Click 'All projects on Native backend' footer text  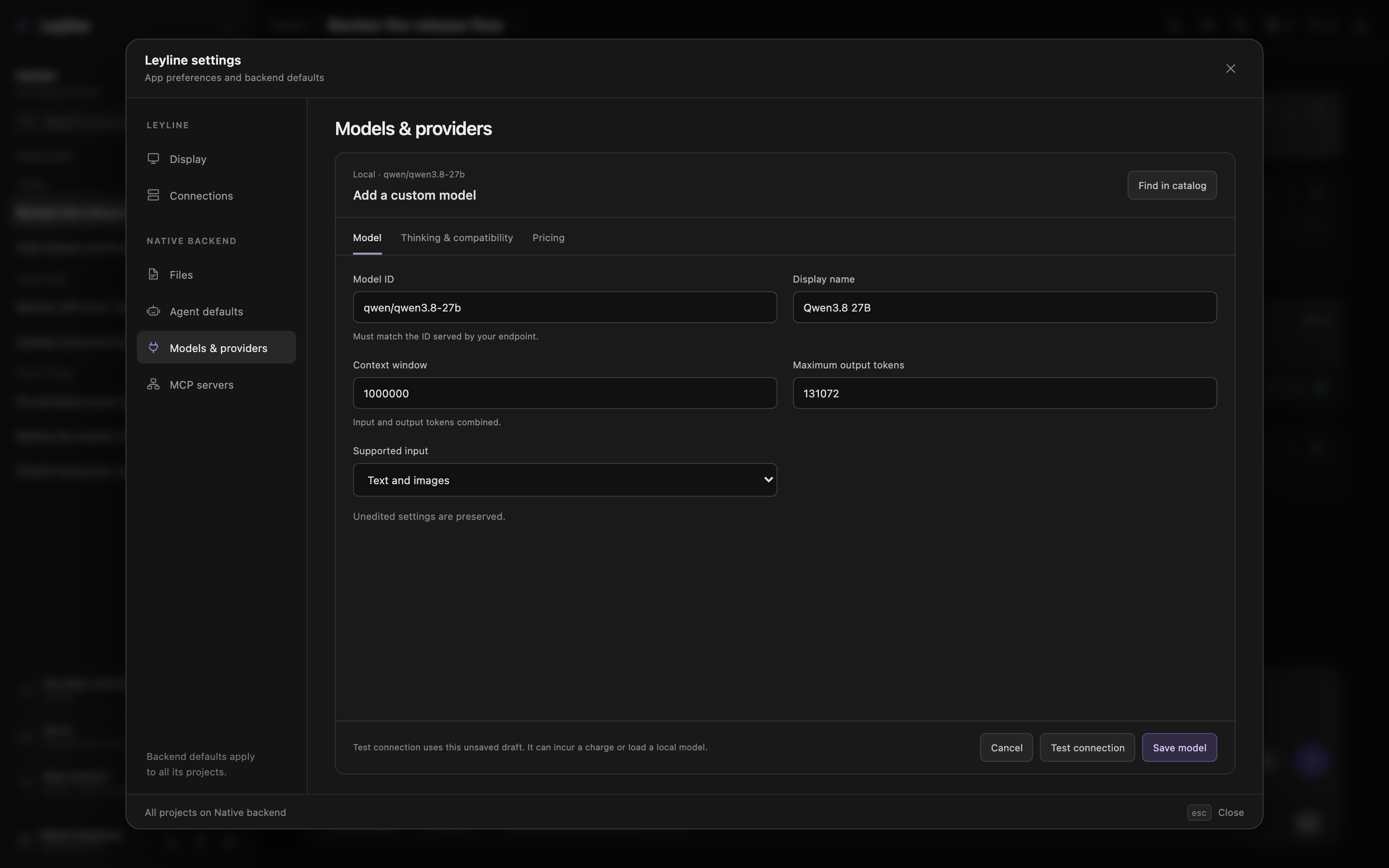click(x=215, y=813)
